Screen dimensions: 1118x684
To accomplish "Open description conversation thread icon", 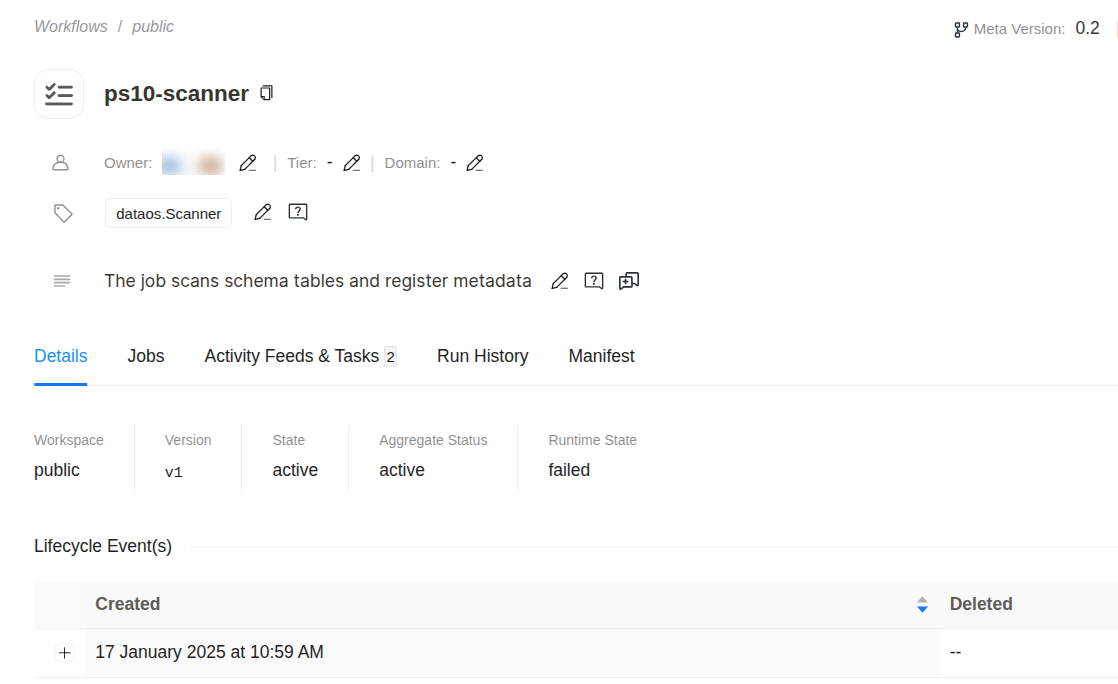I will pyautogui.click(x=629, y=281).
